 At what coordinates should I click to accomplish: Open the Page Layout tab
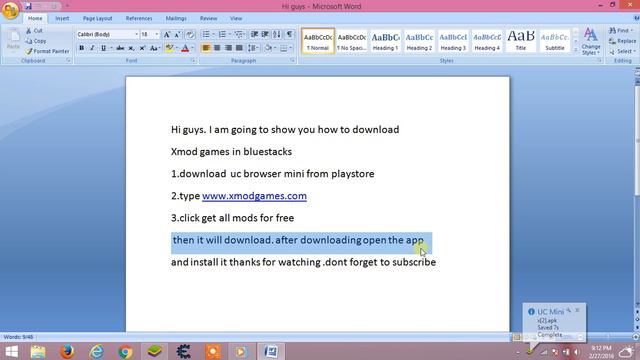coord(97,18)
